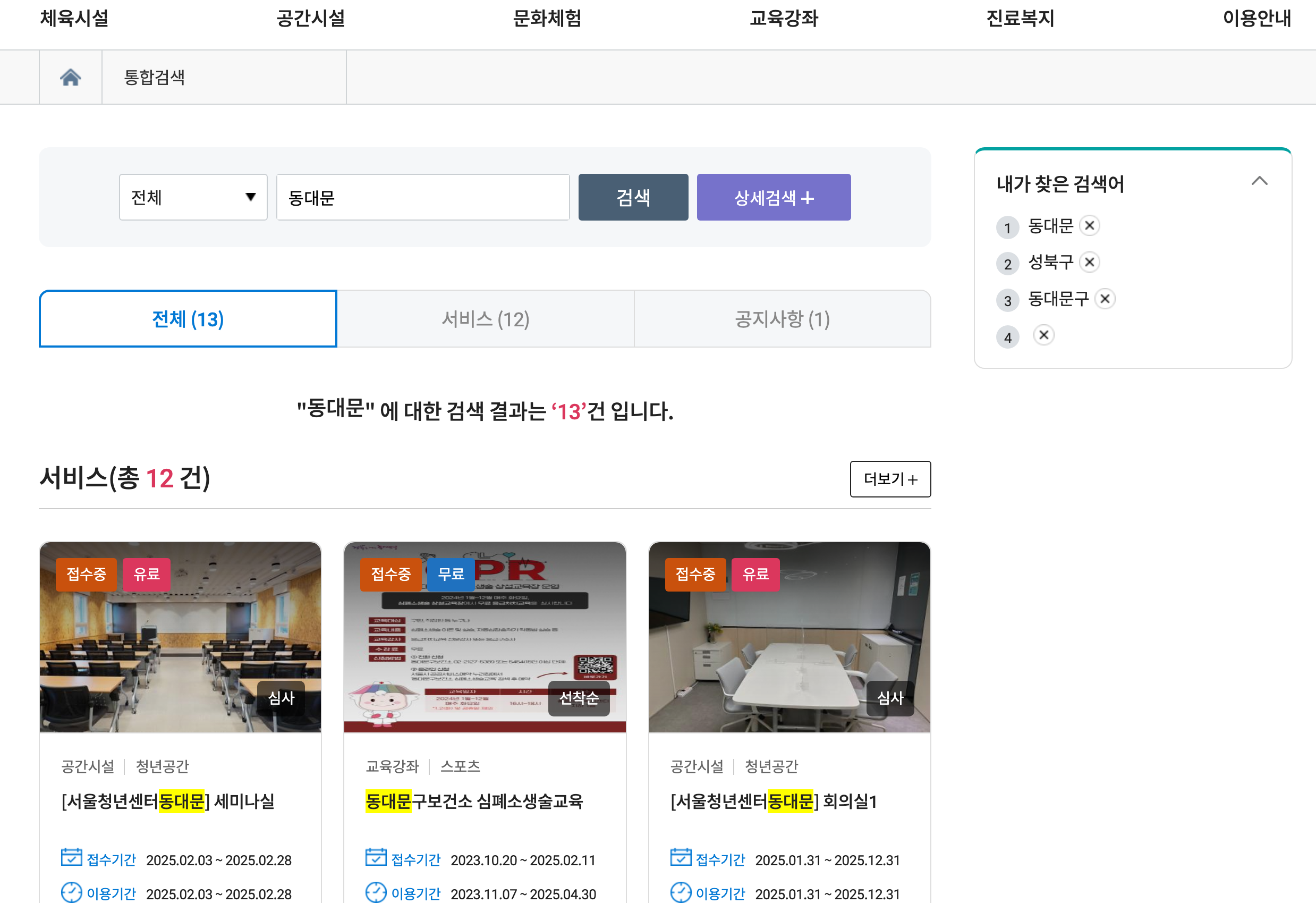Click the 접수기간 calendar icon of 세미나실
Screen dimensions: 1316x903
(x=71, y=857)
